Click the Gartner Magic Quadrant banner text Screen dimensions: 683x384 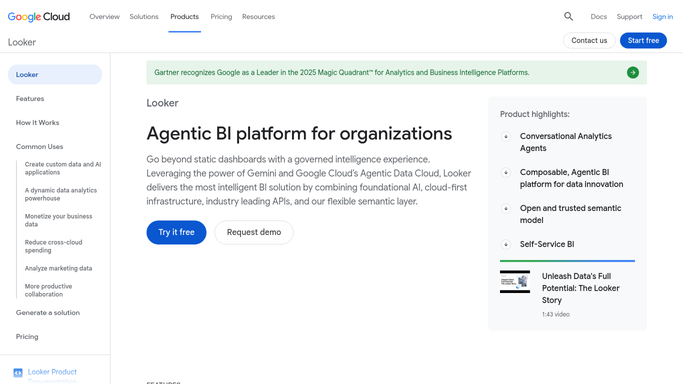(342, 72)
